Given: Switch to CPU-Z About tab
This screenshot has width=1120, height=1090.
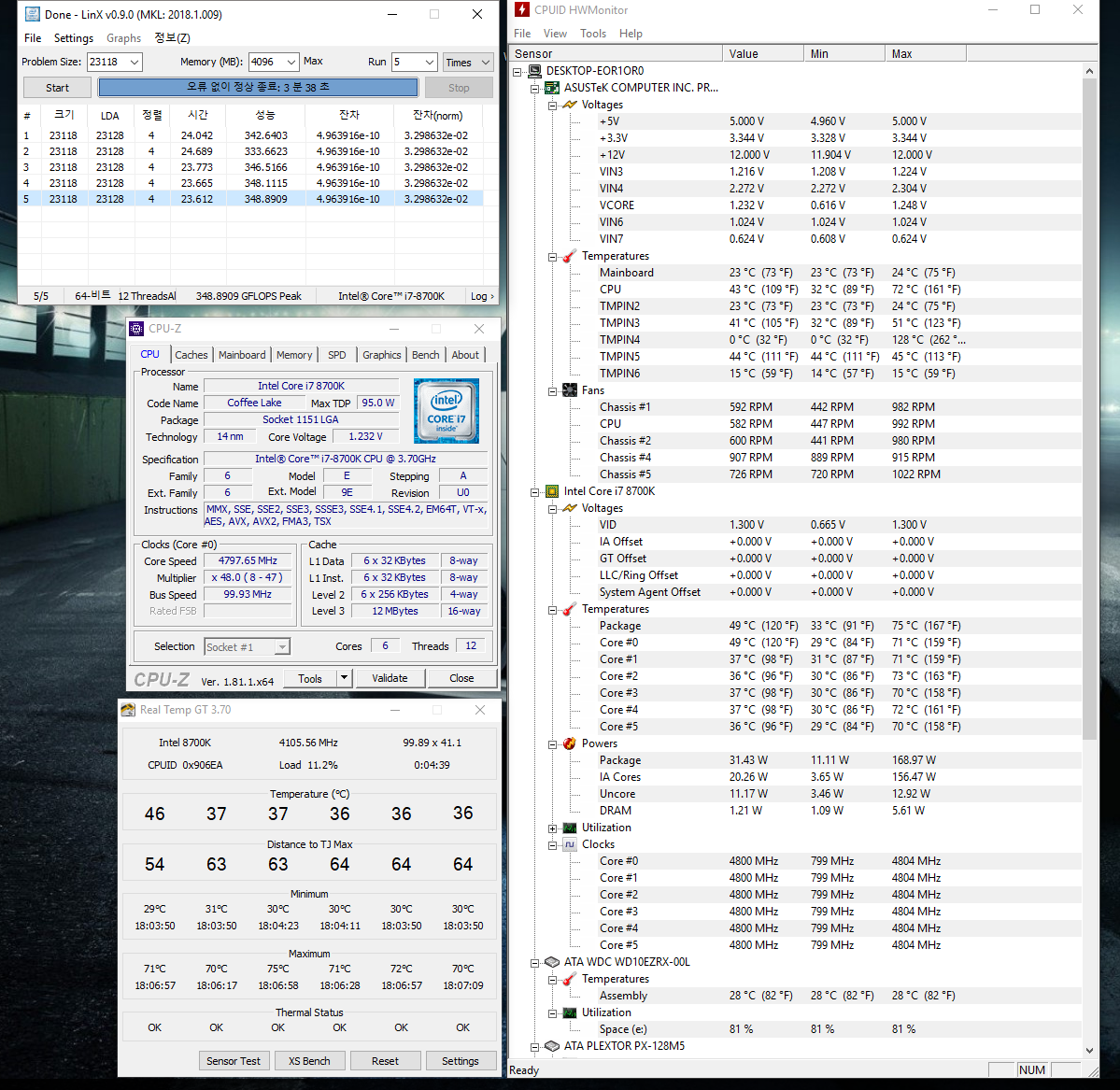Looking at the screenshot, I should [x=465, y=355].
